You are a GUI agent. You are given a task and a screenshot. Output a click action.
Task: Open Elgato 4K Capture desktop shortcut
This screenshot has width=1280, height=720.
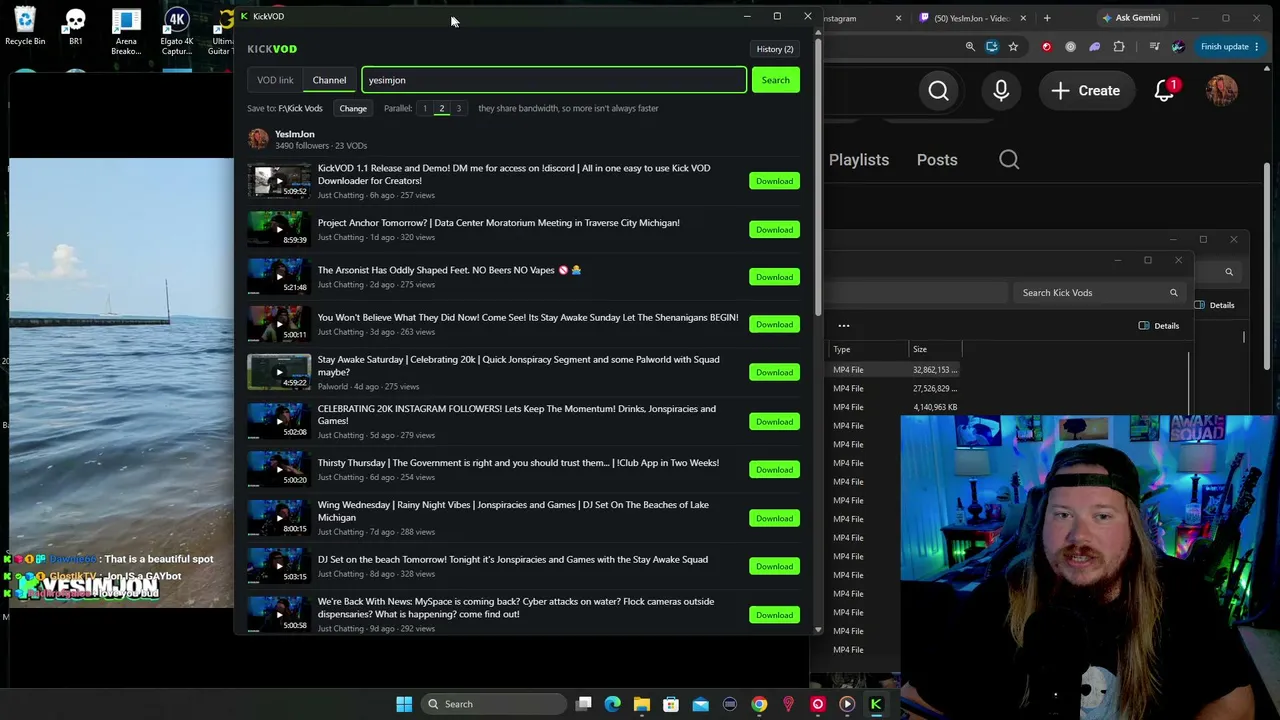[x=177, y=32]
